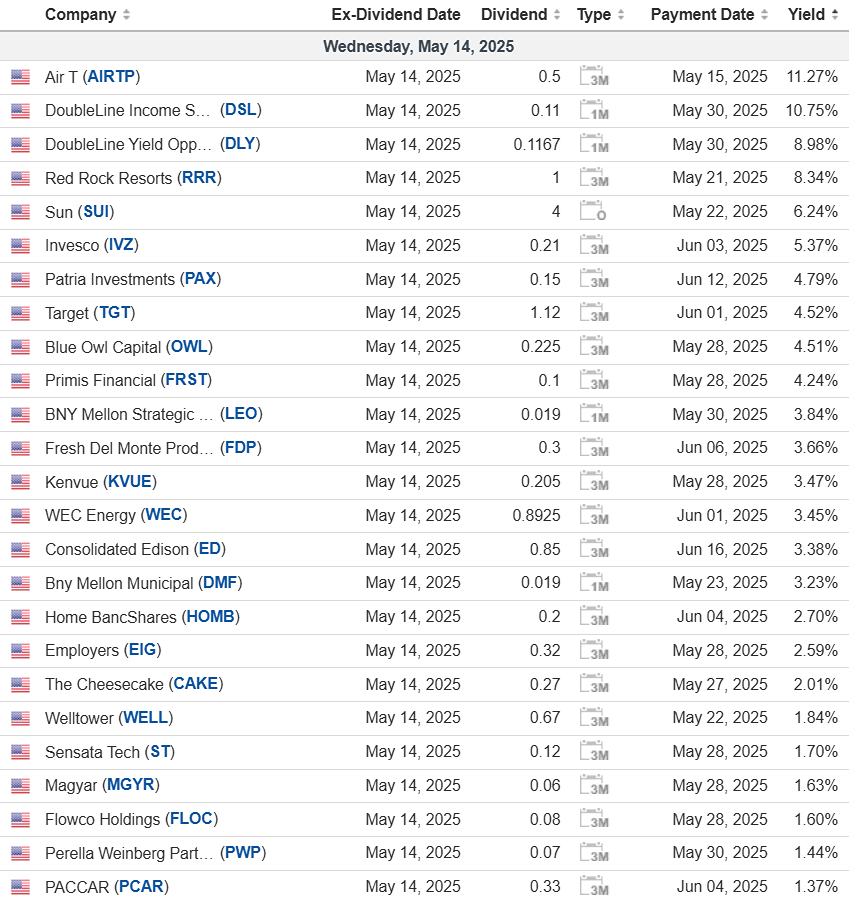Click the 3M type icon in Kenvue row

click(594, 481)
